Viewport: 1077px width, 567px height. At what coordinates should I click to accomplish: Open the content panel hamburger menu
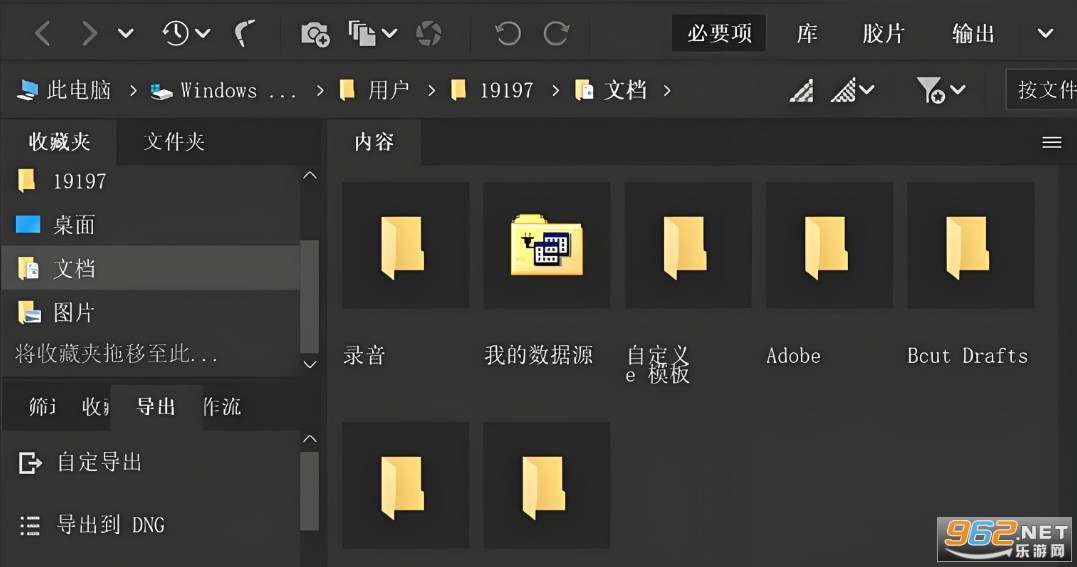point(1052,142)
